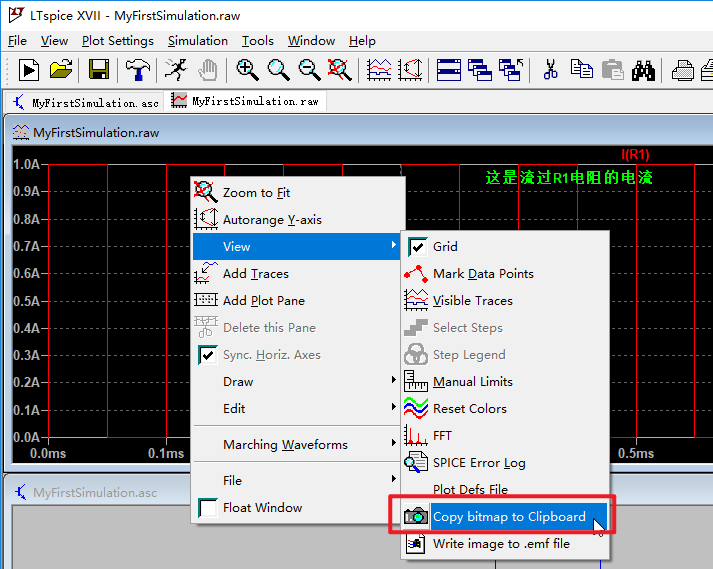The width and height of the screenshot is (713, 569).
Task: Click the Zoom in magnifier toolbar icon
Action: (x=247, y=70)
